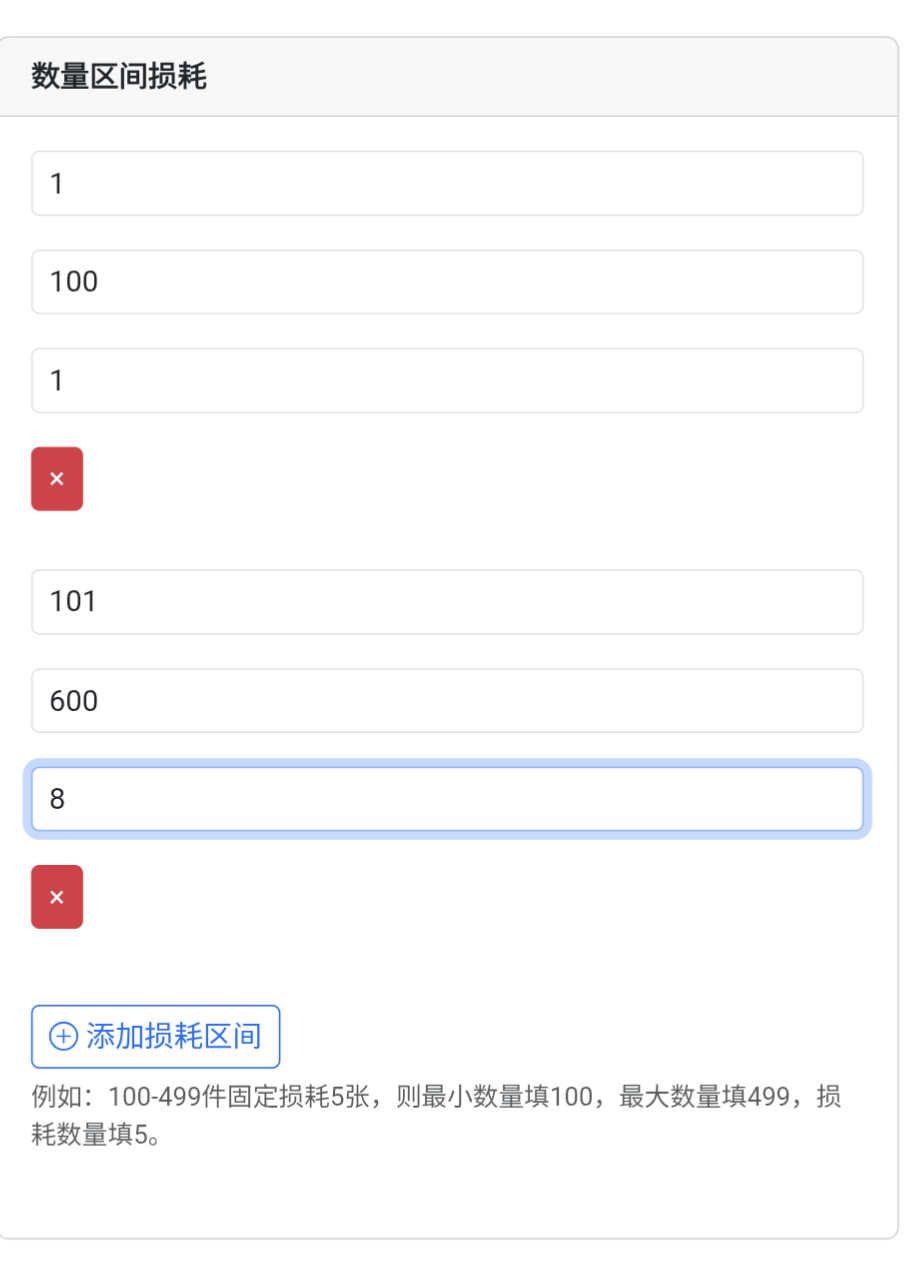Click the 数量区间损耗 panel title

point(119,77)
